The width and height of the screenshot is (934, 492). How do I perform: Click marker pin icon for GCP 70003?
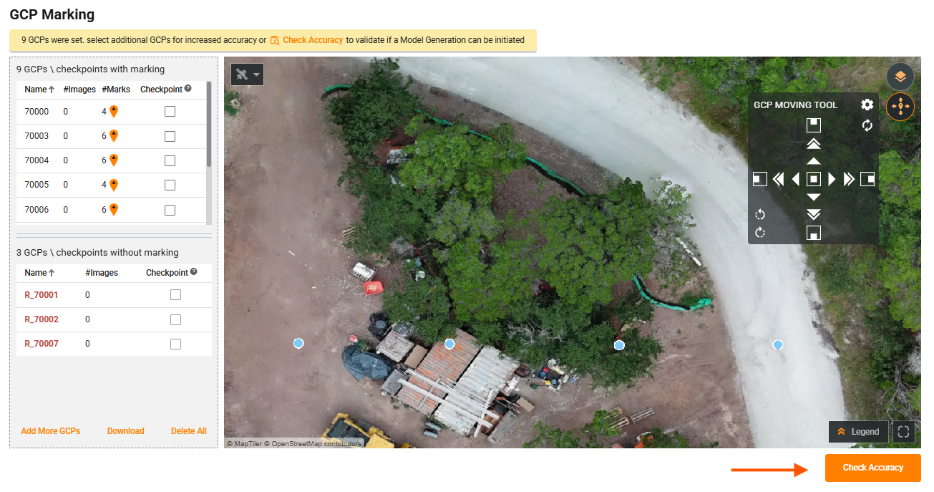pos(114,136)
